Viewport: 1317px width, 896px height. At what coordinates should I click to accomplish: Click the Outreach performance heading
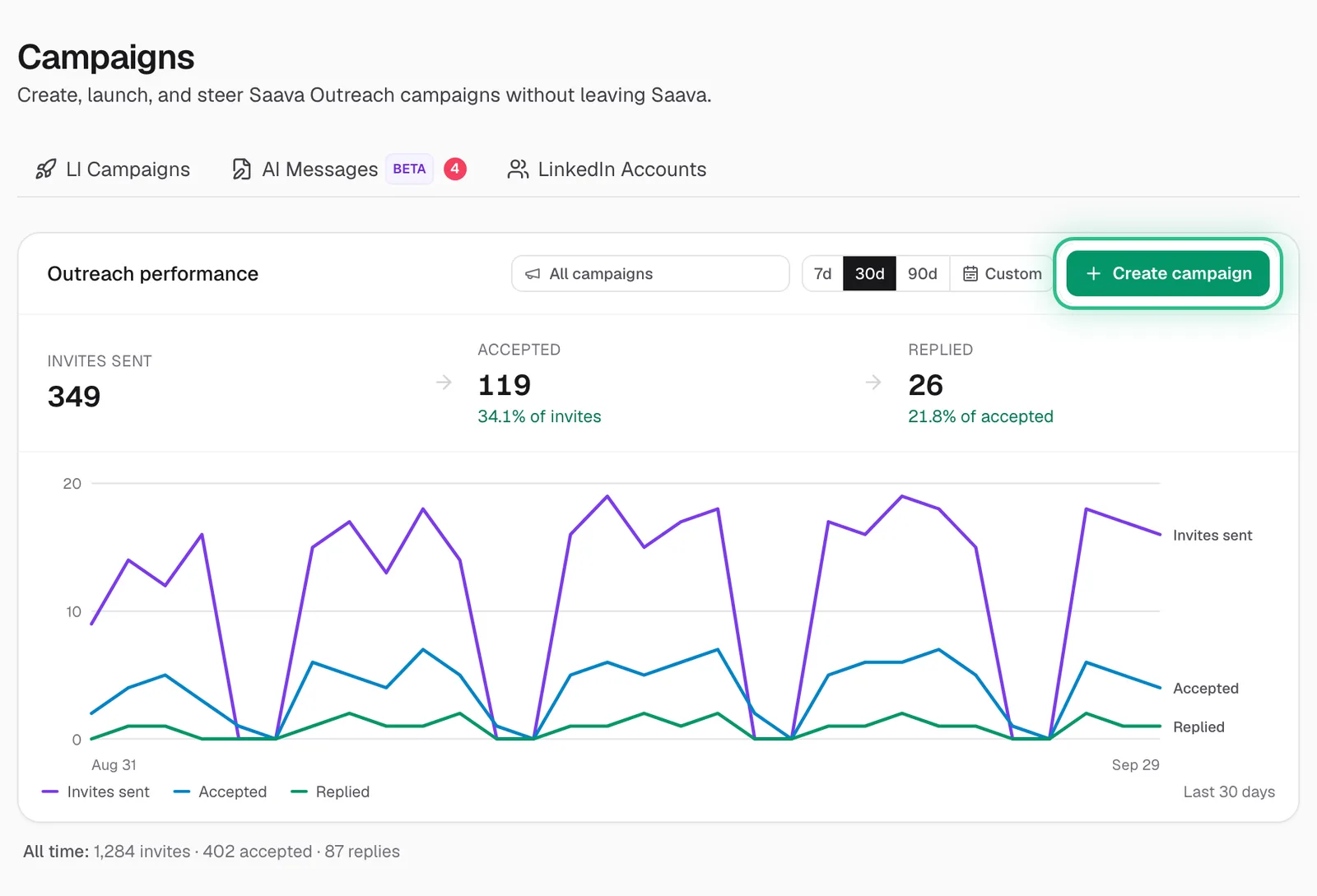[153, 274]
